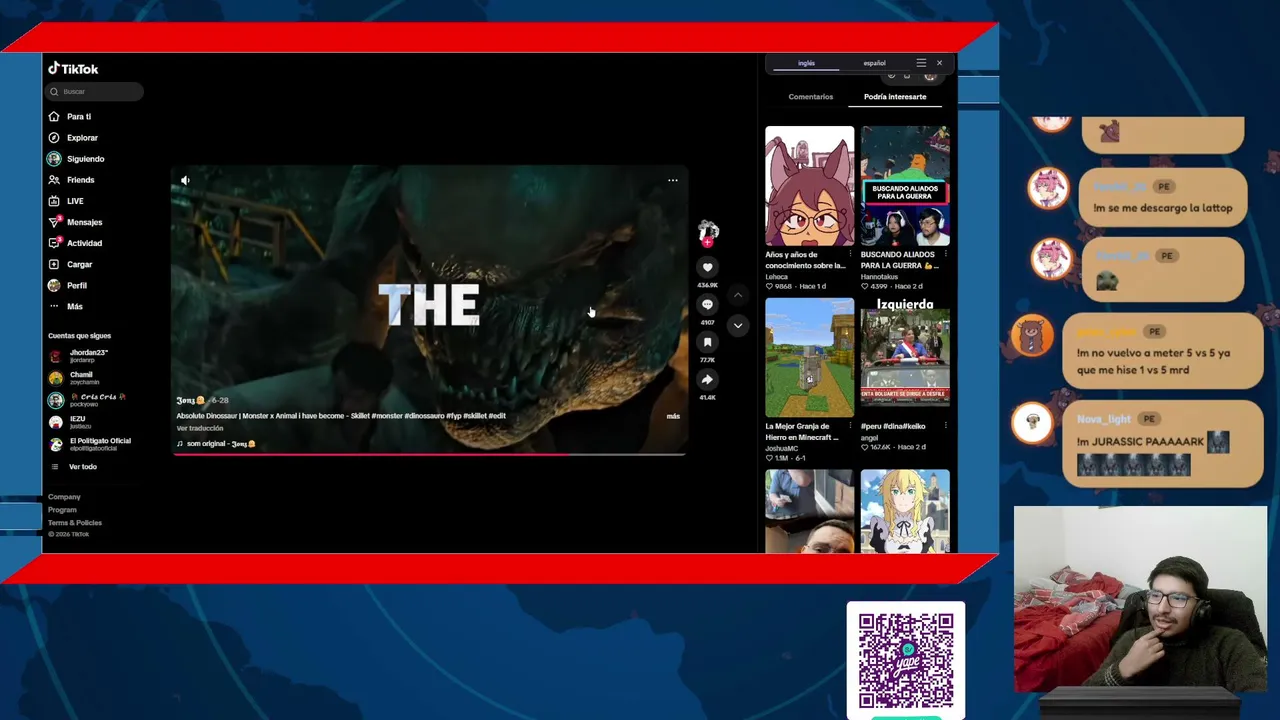The height and width of the screenshot is (720, 1280).
Task: Click the Más three-dots icon in sidebar
Action: [54, 306]
